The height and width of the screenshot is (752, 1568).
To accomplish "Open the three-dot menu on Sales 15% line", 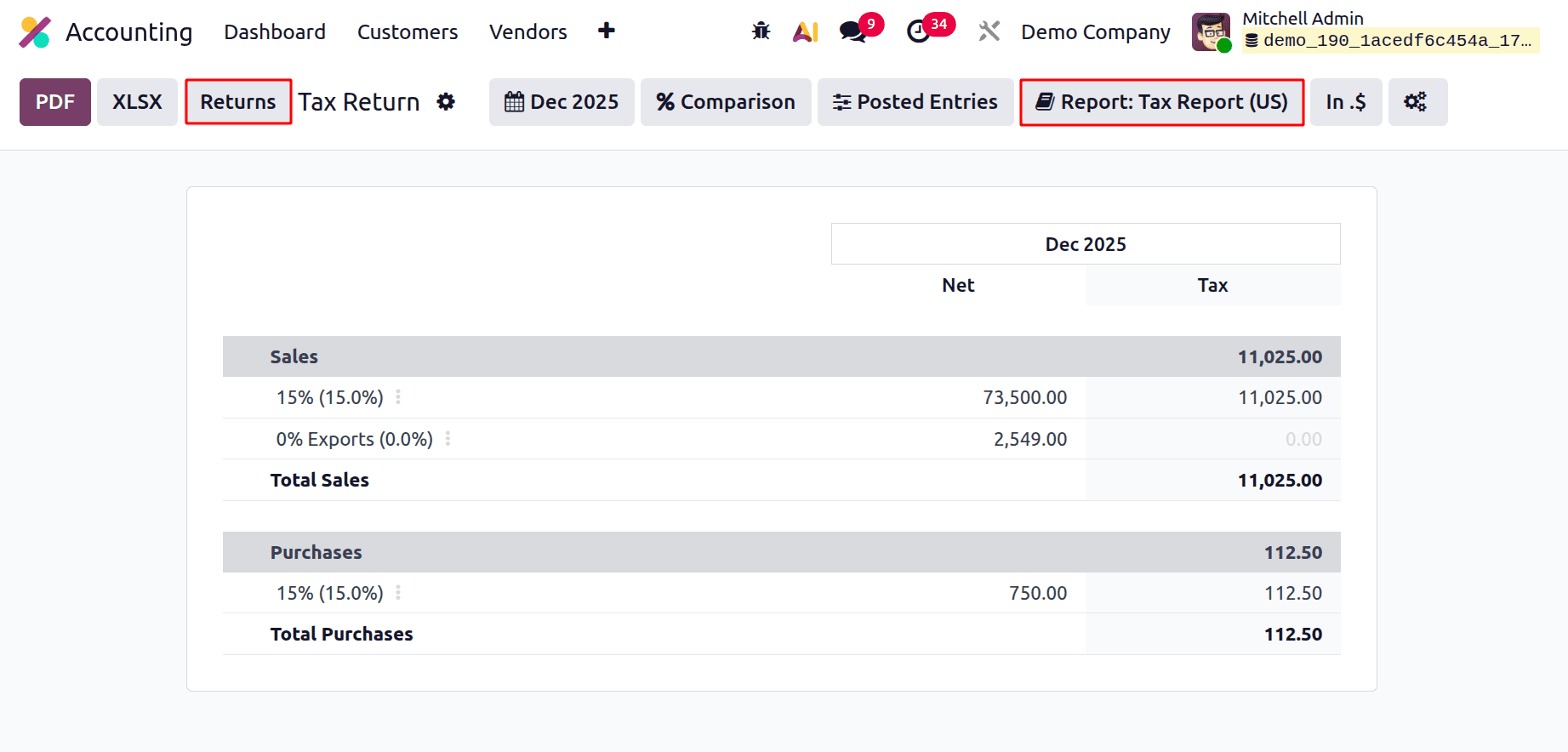I will 398,397.
